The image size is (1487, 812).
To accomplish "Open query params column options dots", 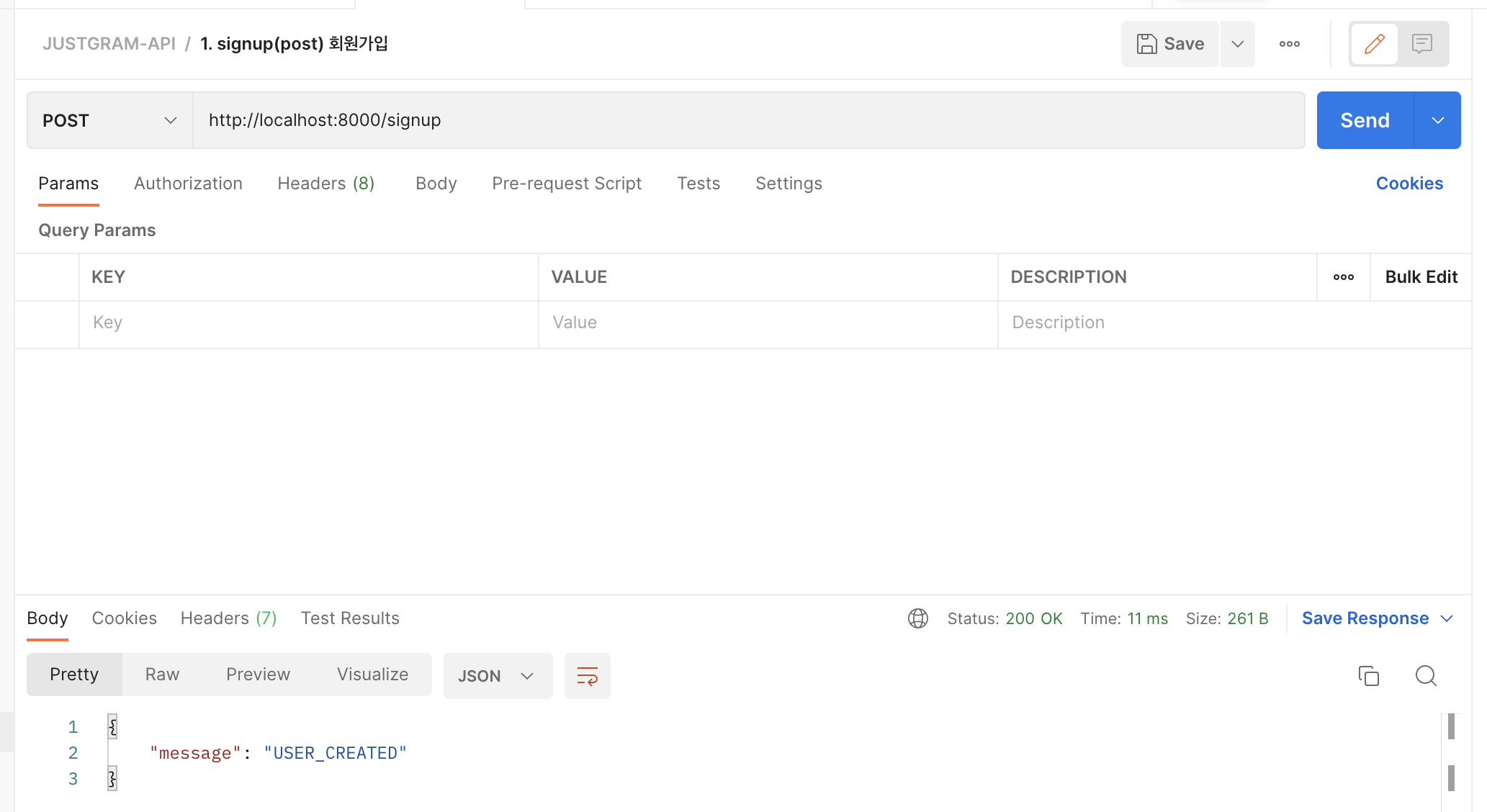I will point(1343,277).
